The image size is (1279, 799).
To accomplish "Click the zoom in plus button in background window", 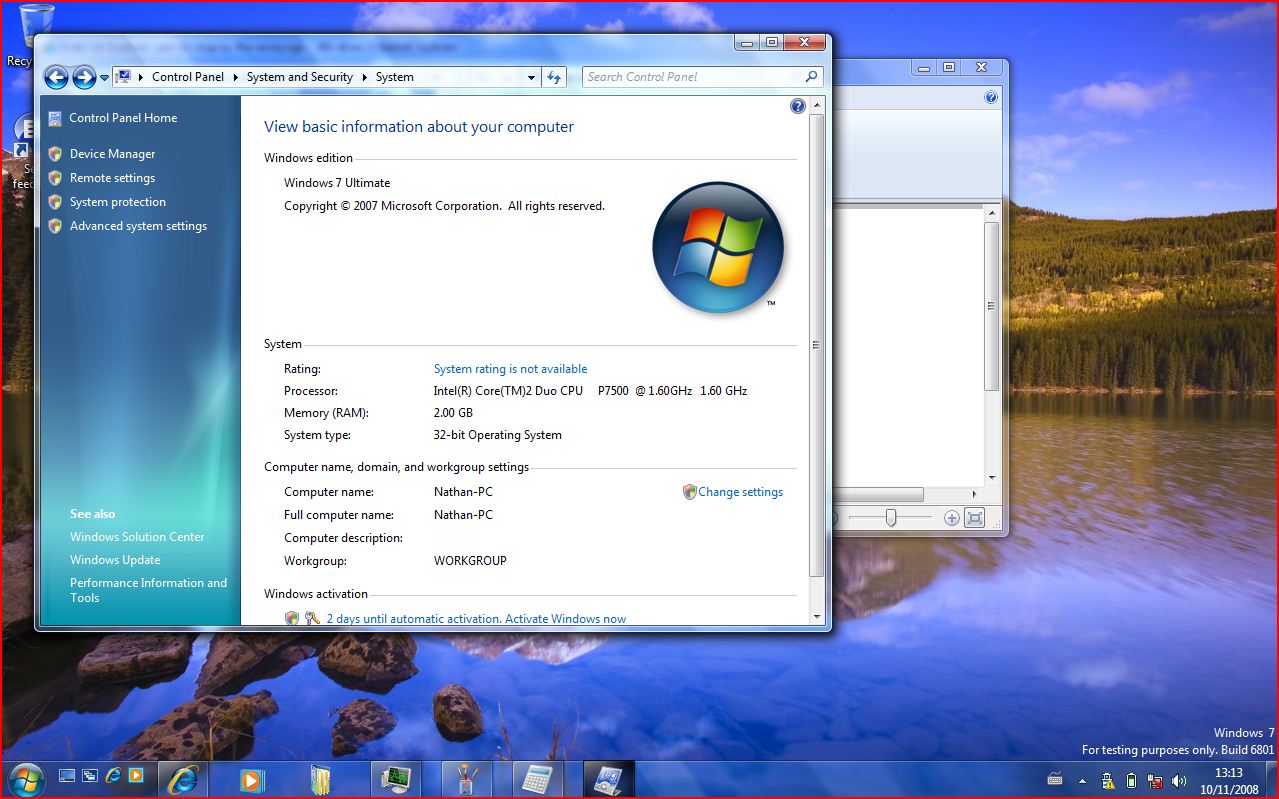I will (951, 518).
